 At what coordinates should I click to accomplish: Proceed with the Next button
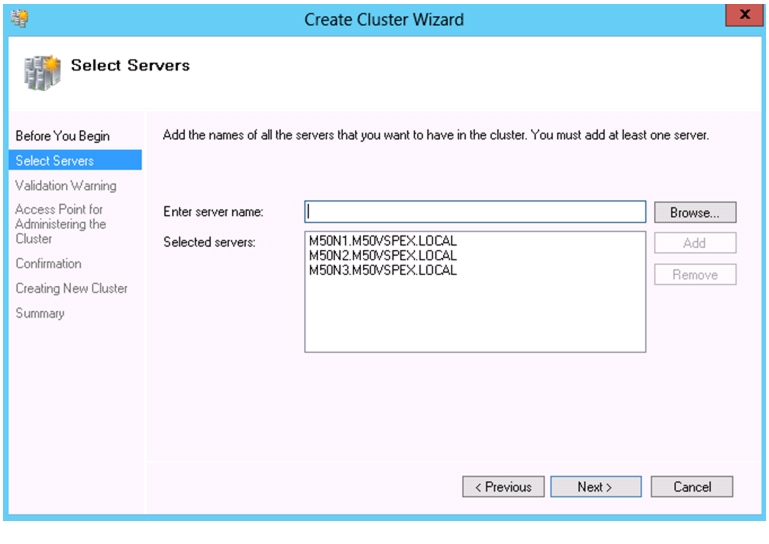595,487
